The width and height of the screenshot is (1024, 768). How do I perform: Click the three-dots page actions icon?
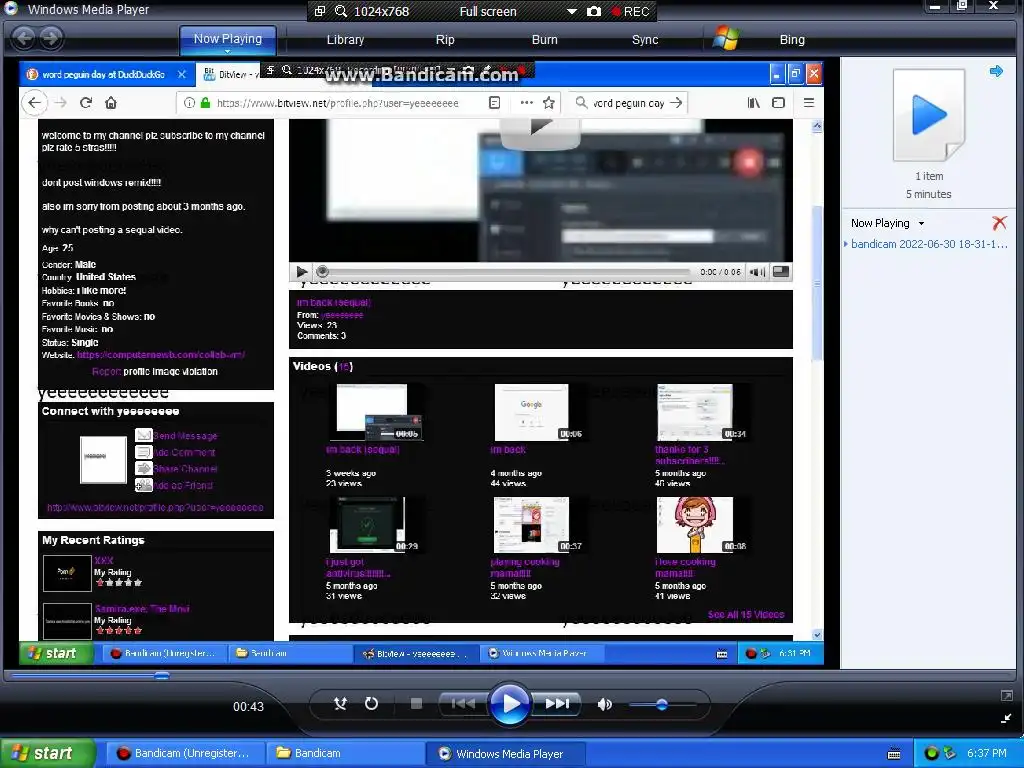(x=526, y=103)
